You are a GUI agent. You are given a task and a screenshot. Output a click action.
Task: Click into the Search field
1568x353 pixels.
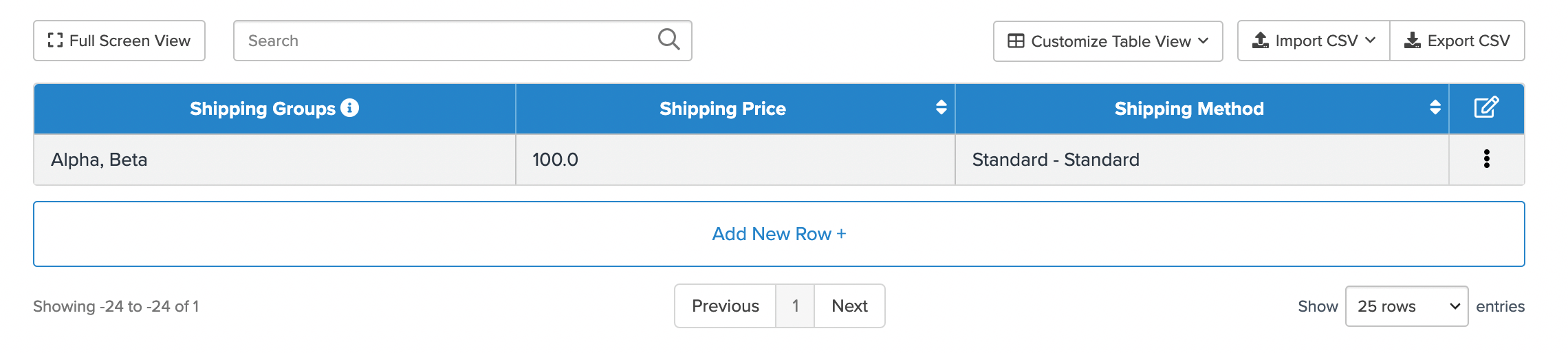447,41
